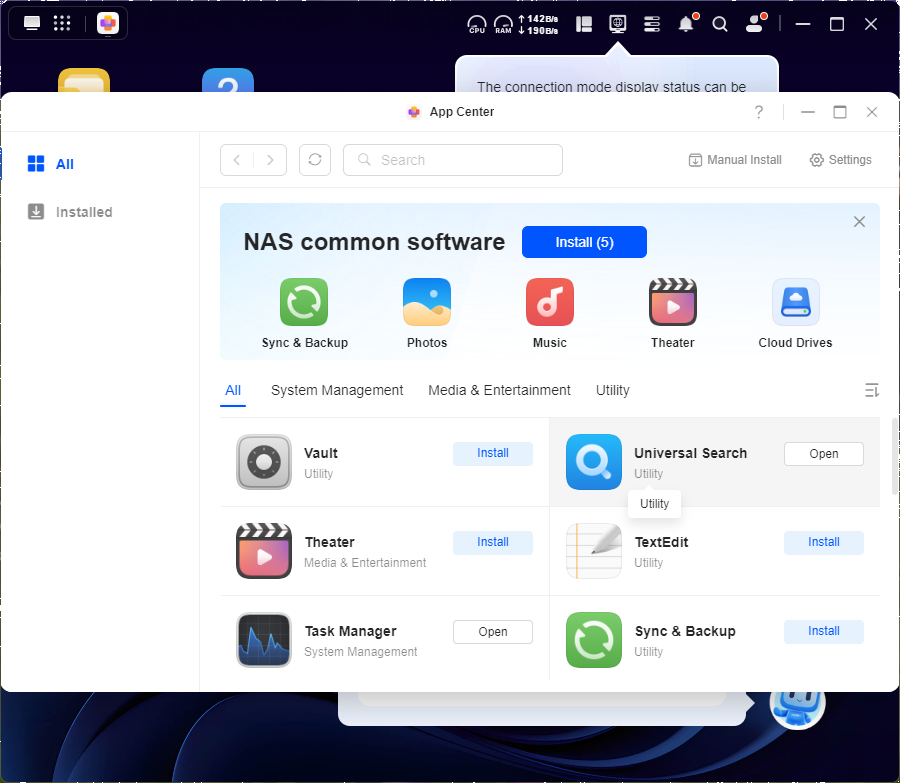Click the TextEdit app icon
The width and height of the screenshot is (900, 783).
click(594, 551)
